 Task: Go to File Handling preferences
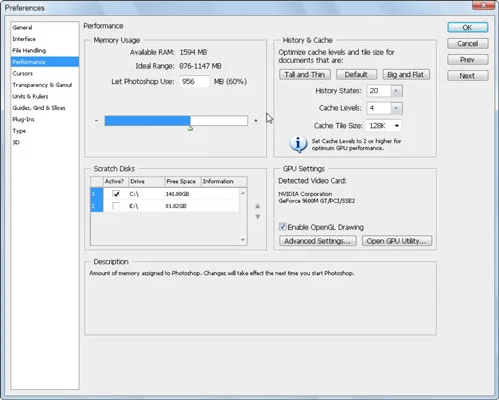pos(29,50)
